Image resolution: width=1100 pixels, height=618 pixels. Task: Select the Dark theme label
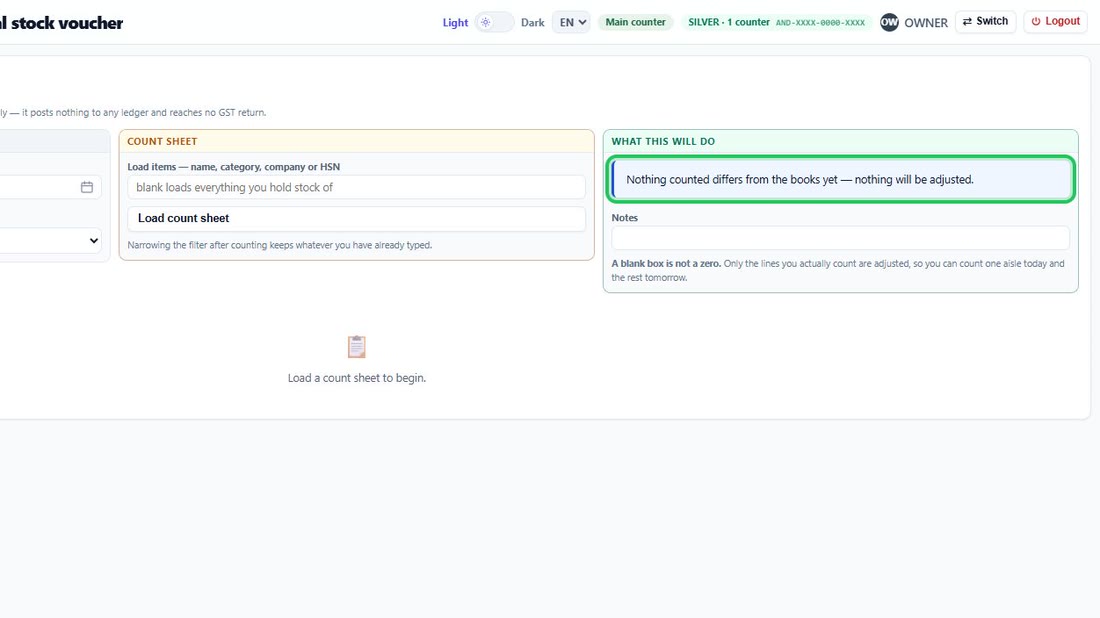pyautogui.click(x=532, y=22)
